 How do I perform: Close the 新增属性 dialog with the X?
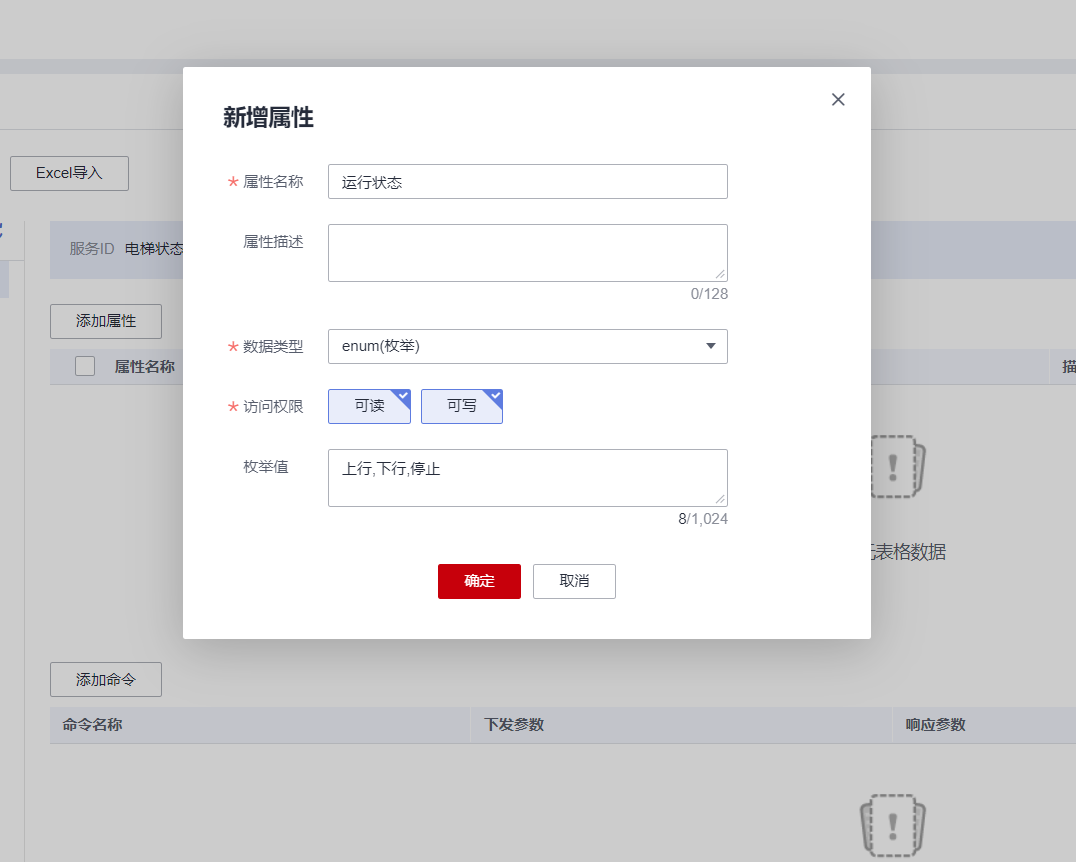(838, 99)
